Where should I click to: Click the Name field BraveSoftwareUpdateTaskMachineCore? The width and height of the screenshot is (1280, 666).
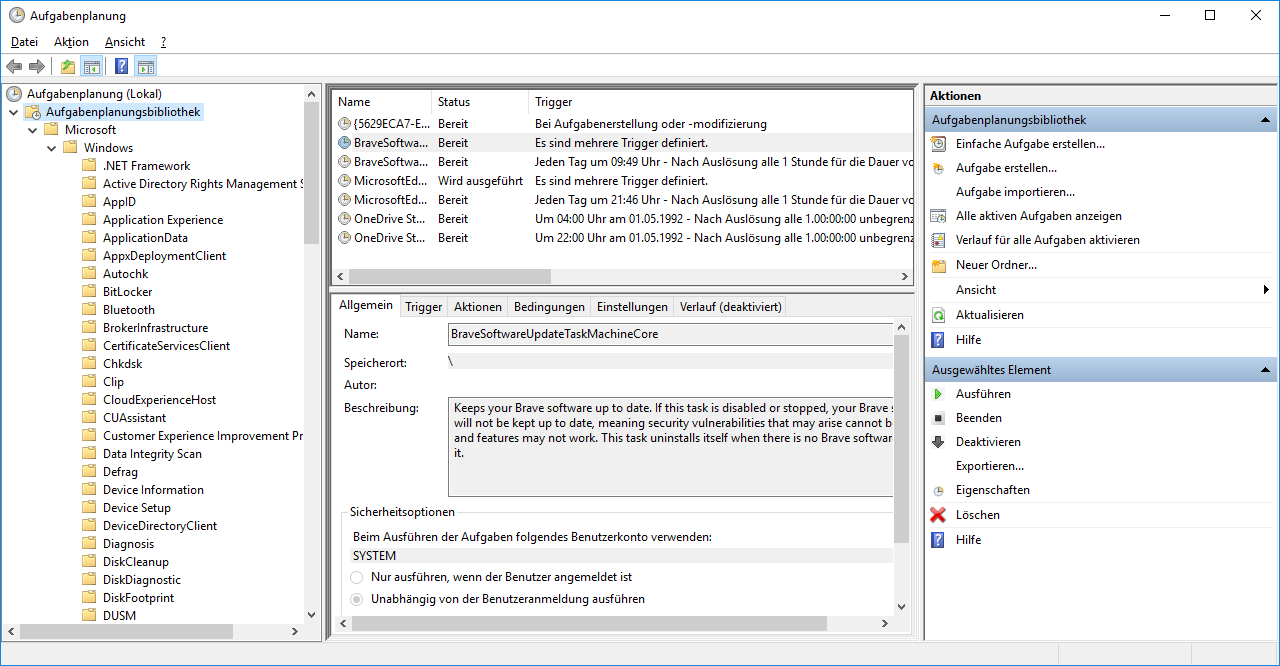pyautogui.click(x=670, y=334)
